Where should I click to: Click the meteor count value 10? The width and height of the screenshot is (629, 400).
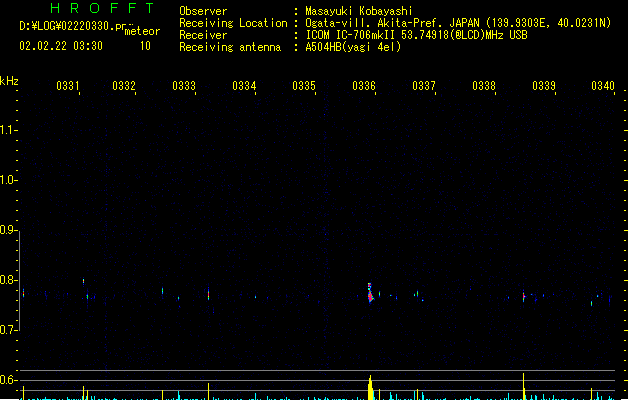click(x=145, y=46)
